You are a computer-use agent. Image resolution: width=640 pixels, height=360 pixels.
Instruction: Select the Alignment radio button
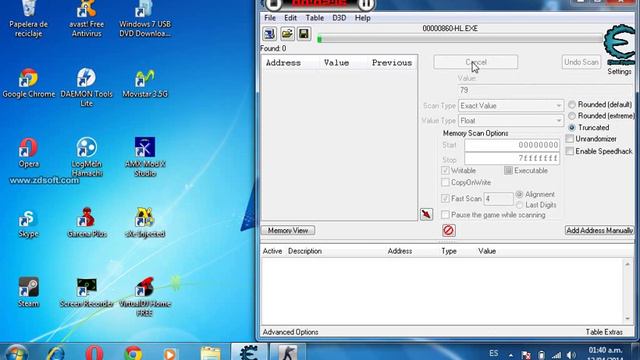click(x=519, y=194)
